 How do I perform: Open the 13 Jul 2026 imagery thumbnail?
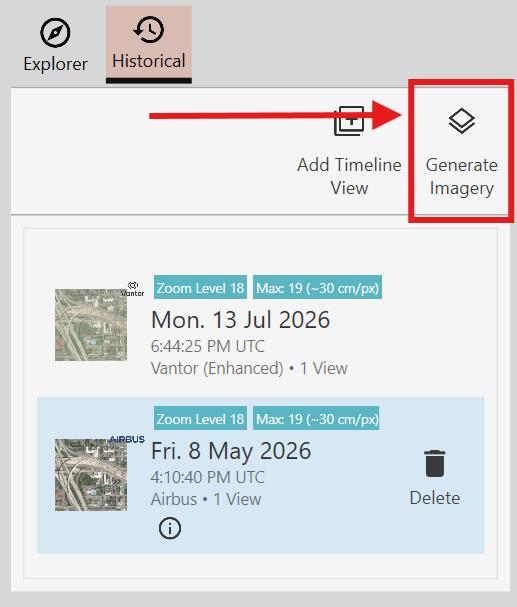[x=91, y=325]
